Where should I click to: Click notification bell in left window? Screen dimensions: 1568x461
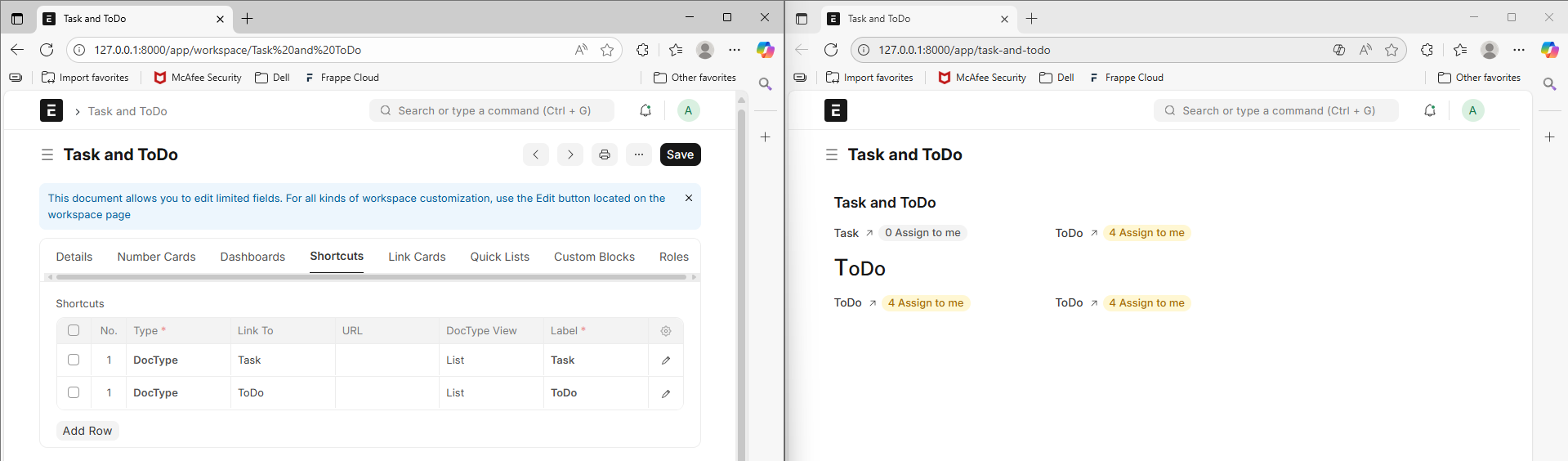646,110
